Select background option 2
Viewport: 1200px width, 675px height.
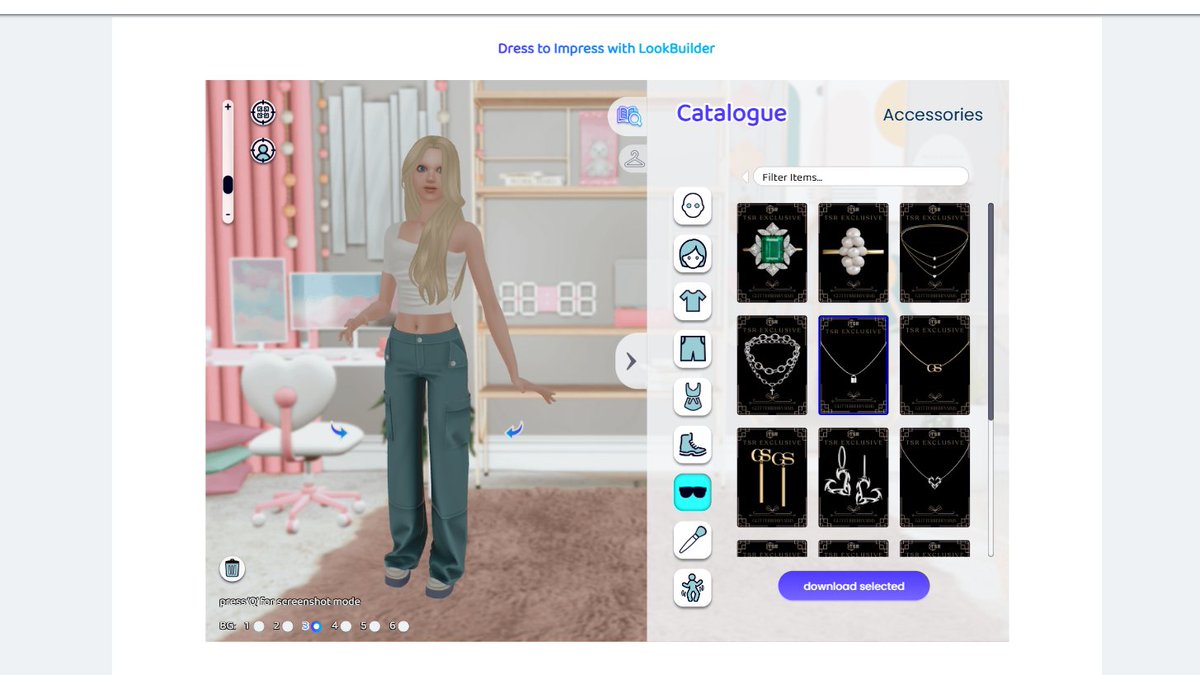pos(288,626)
